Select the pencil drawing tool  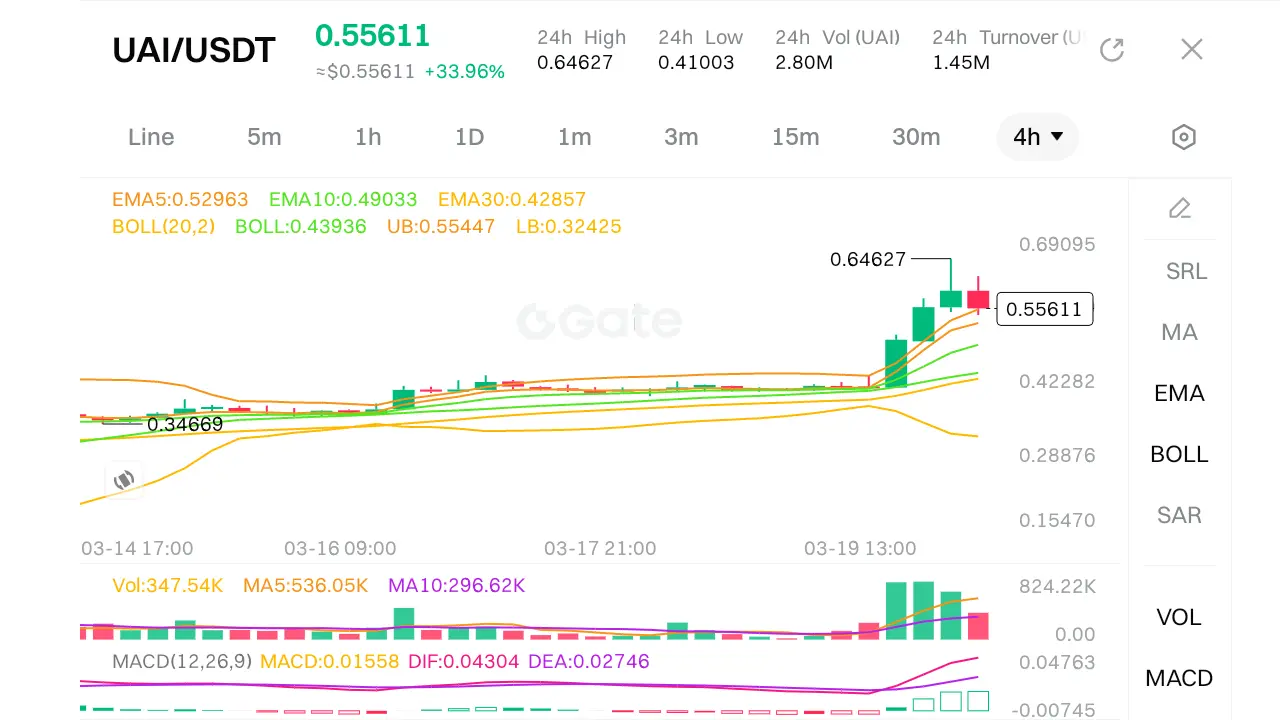click(x=1180, y=208)
